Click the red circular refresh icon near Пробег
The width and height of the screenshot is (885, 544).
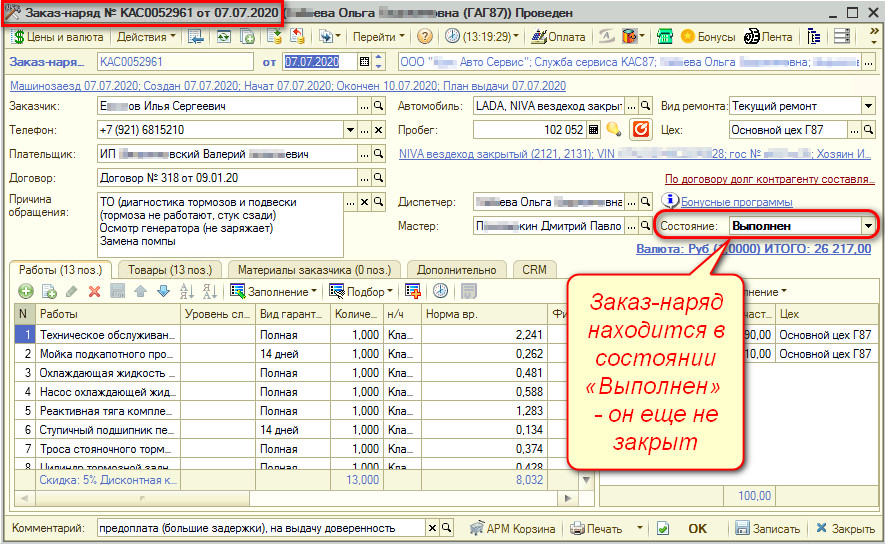[x=641, y=130]
